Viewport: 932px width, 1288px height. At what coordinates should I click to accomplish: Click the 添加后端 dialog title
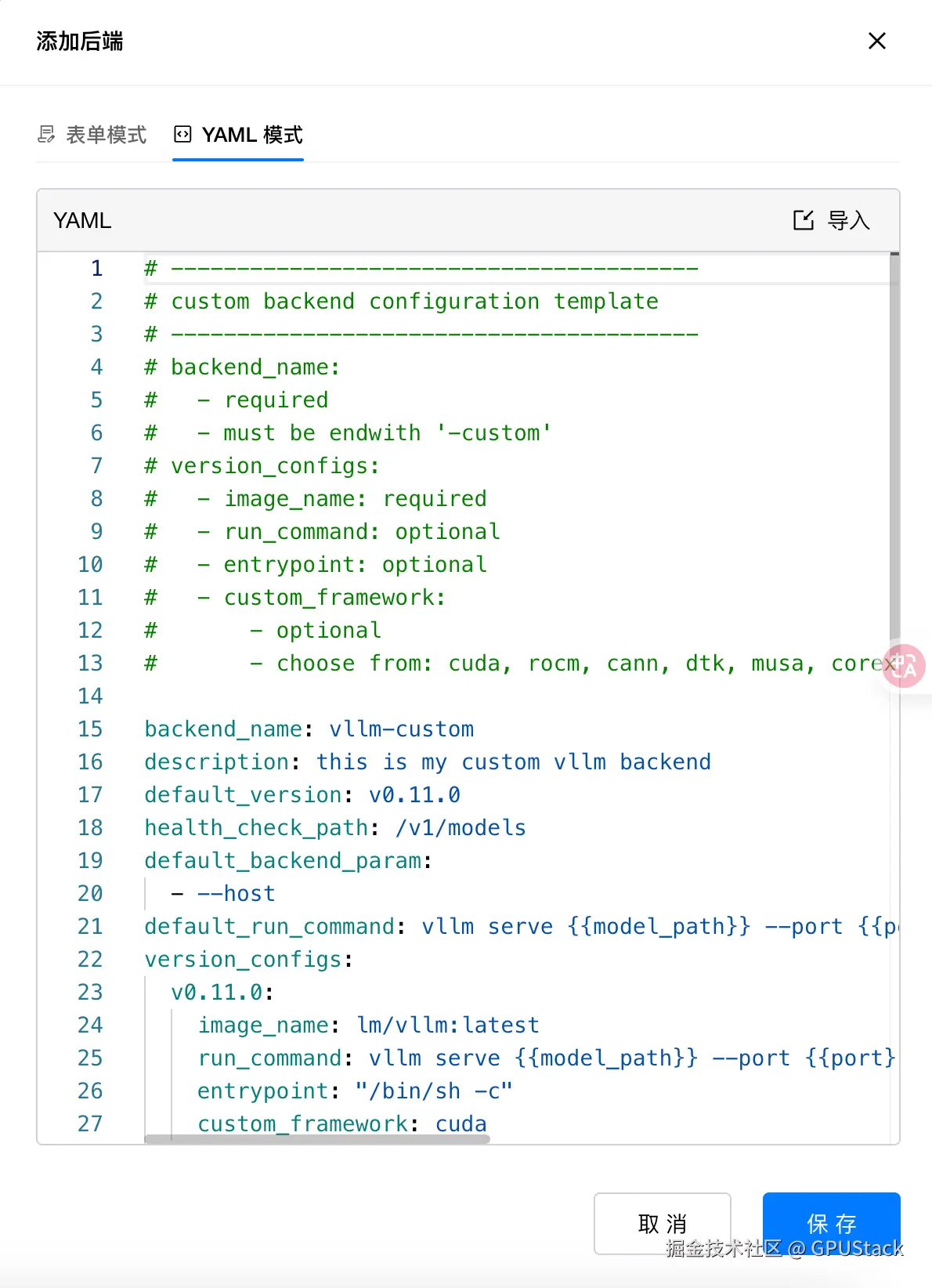tap(80, 41)
